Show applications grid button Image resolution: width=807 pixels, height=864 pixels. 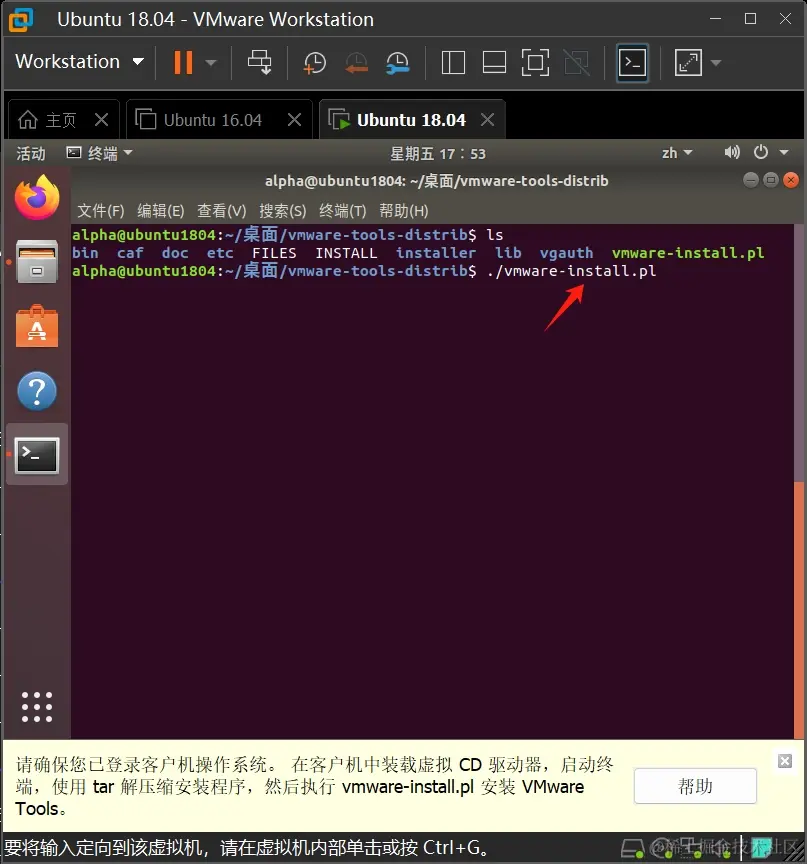[x=37, y=706]
